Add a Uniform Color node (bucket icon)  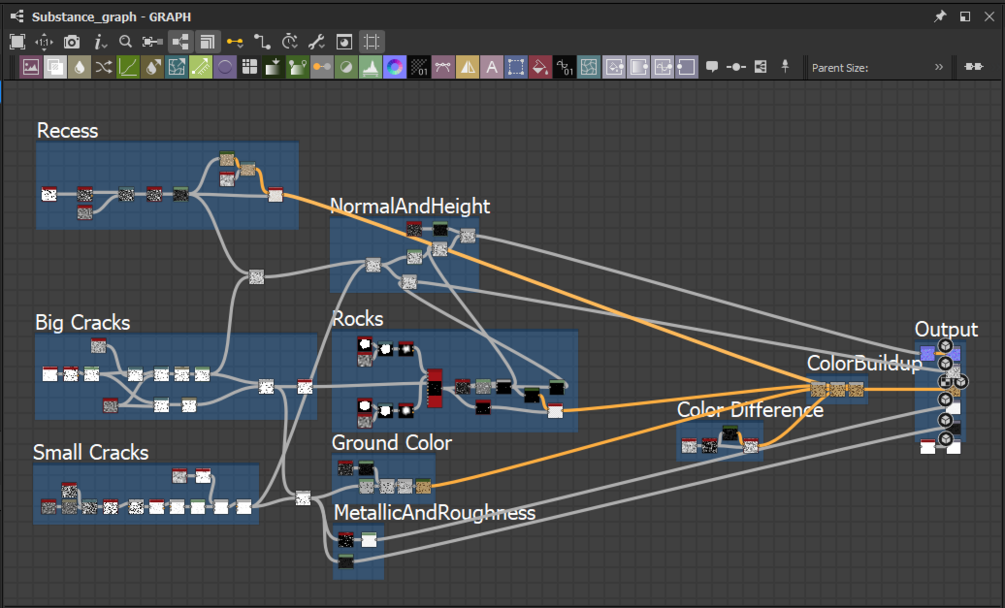[x=540, y=67]
